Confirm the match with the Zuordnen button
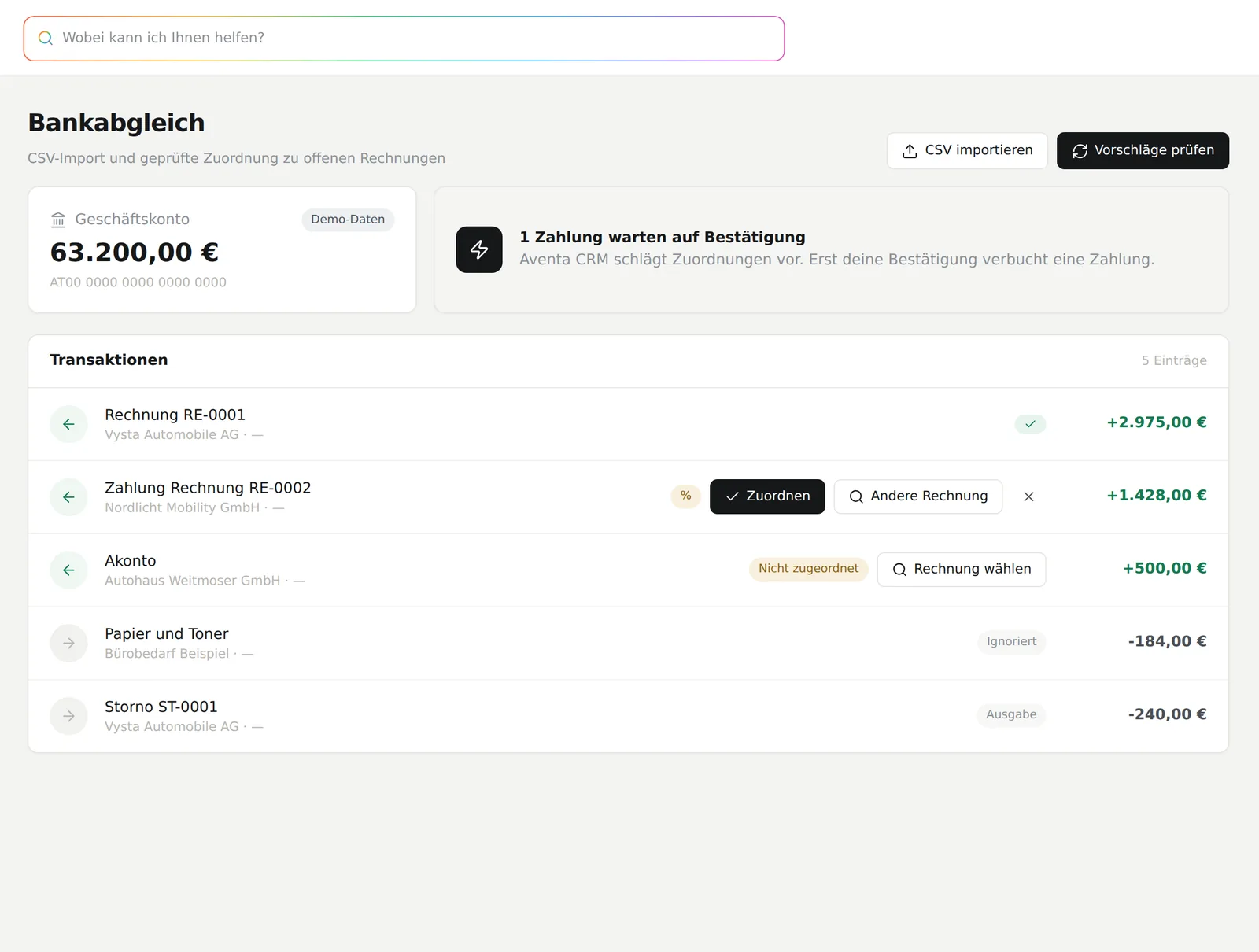The width and height of the screenshot is (1259, 952). tap(767, 496)
